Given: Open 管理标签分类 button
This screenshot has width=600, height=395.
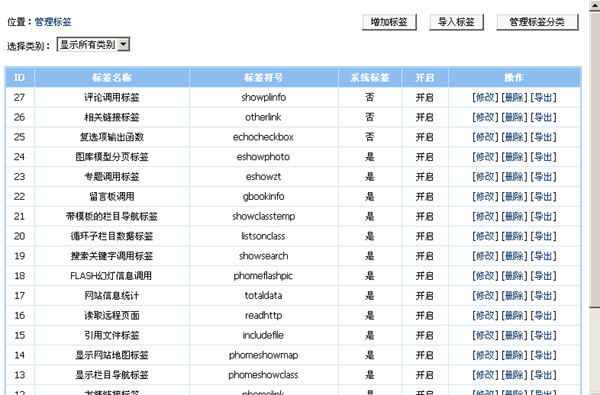Looking at the screenshot, I should [x=537, y=22].
